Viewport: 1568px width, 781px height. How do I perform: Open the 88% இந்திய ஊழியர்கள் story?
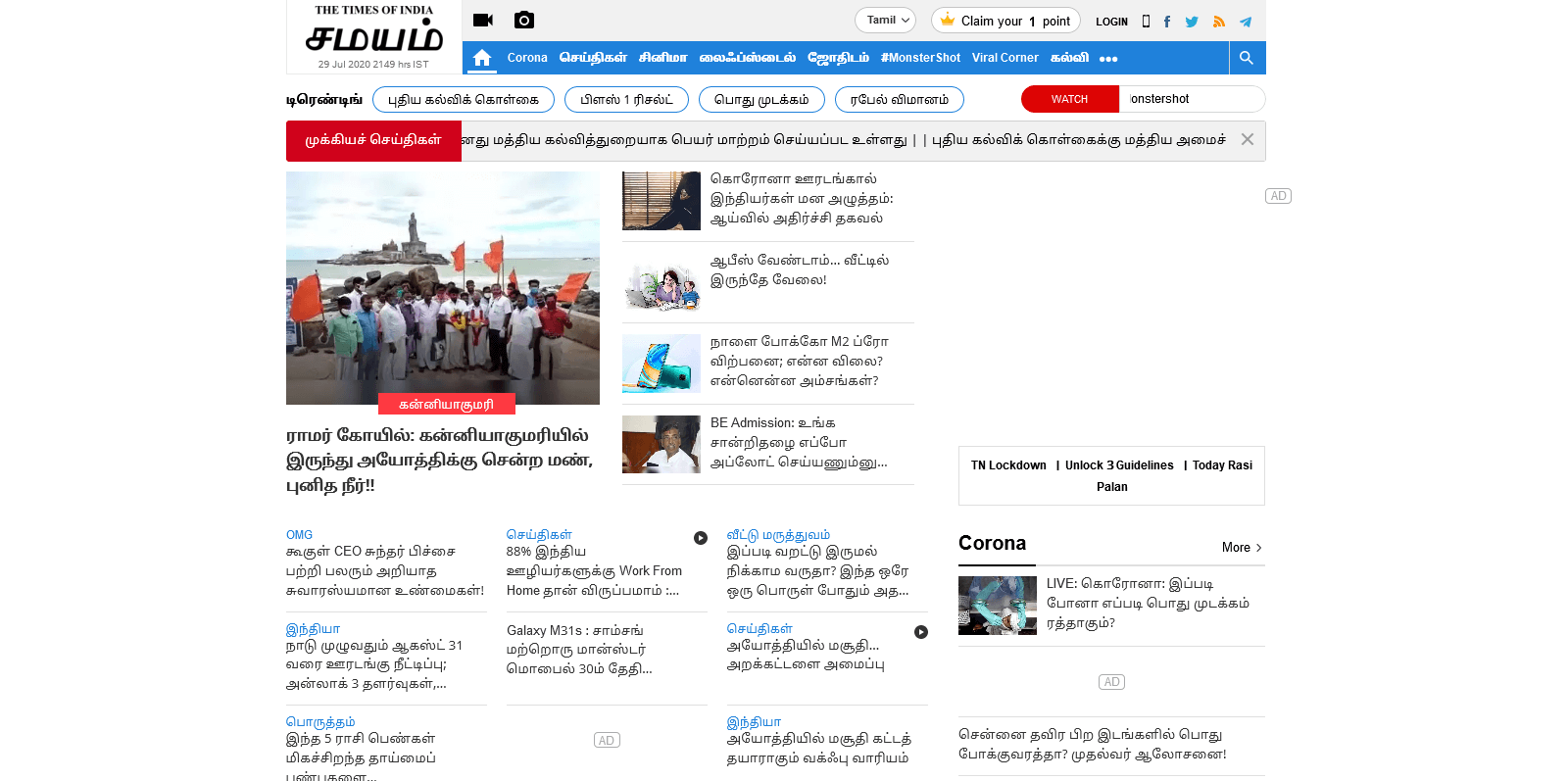pos(594,571)
